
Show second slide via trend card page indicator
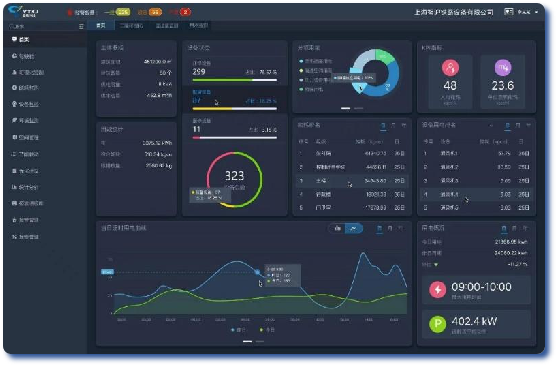260,341
